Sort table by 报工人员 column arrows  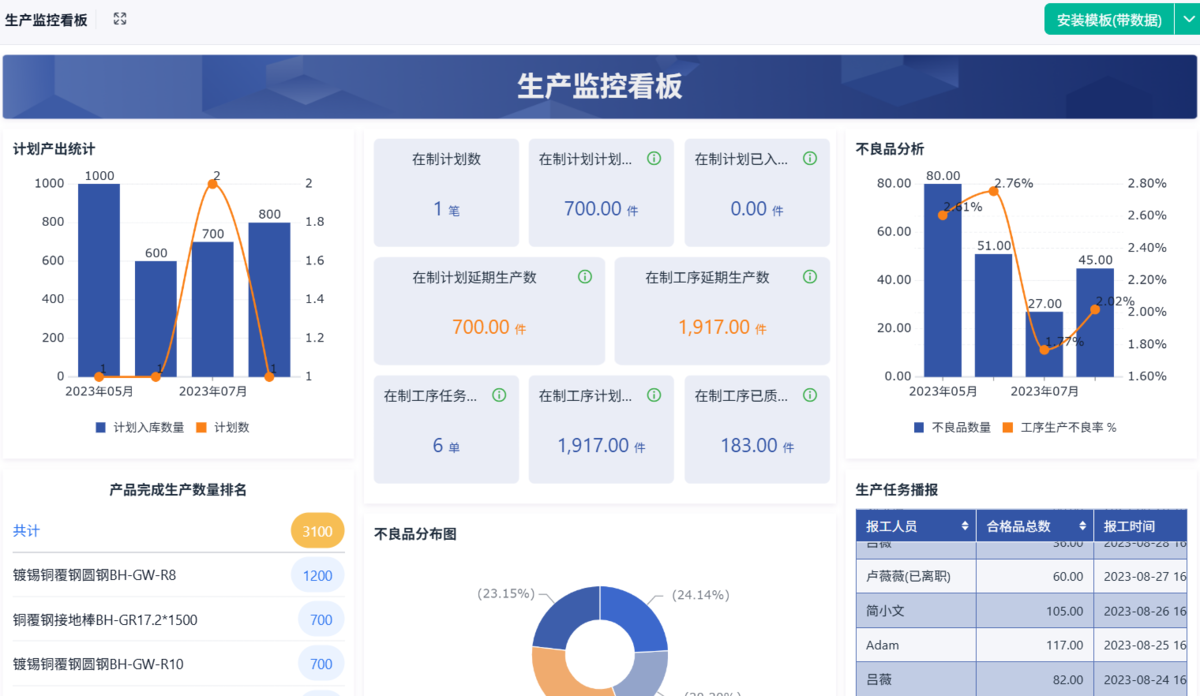[965, 526]
